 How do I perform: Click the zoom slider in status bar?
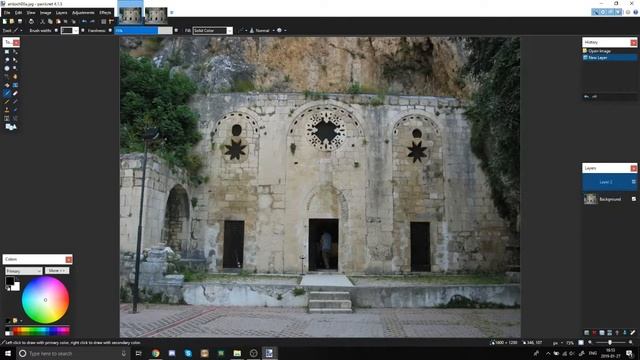610,343
